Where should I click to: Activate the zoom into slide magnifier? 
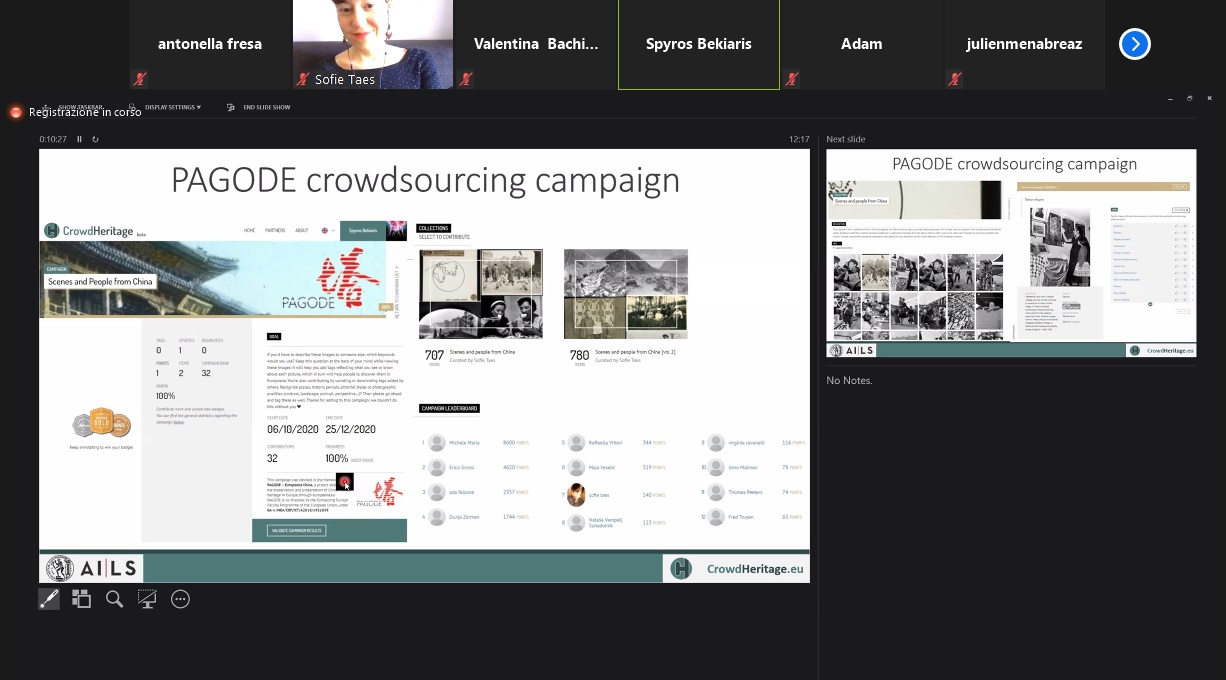115,599
